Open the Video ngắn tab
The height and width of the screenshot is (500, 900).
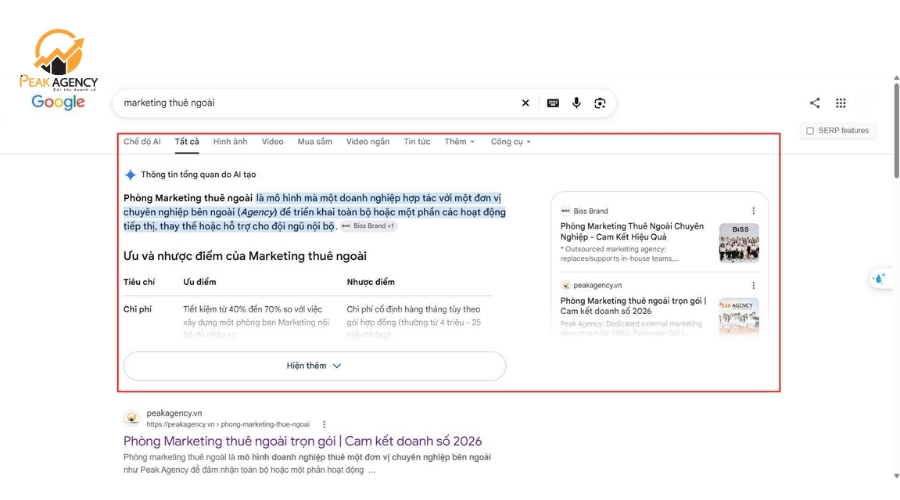(x=367, y=141)
